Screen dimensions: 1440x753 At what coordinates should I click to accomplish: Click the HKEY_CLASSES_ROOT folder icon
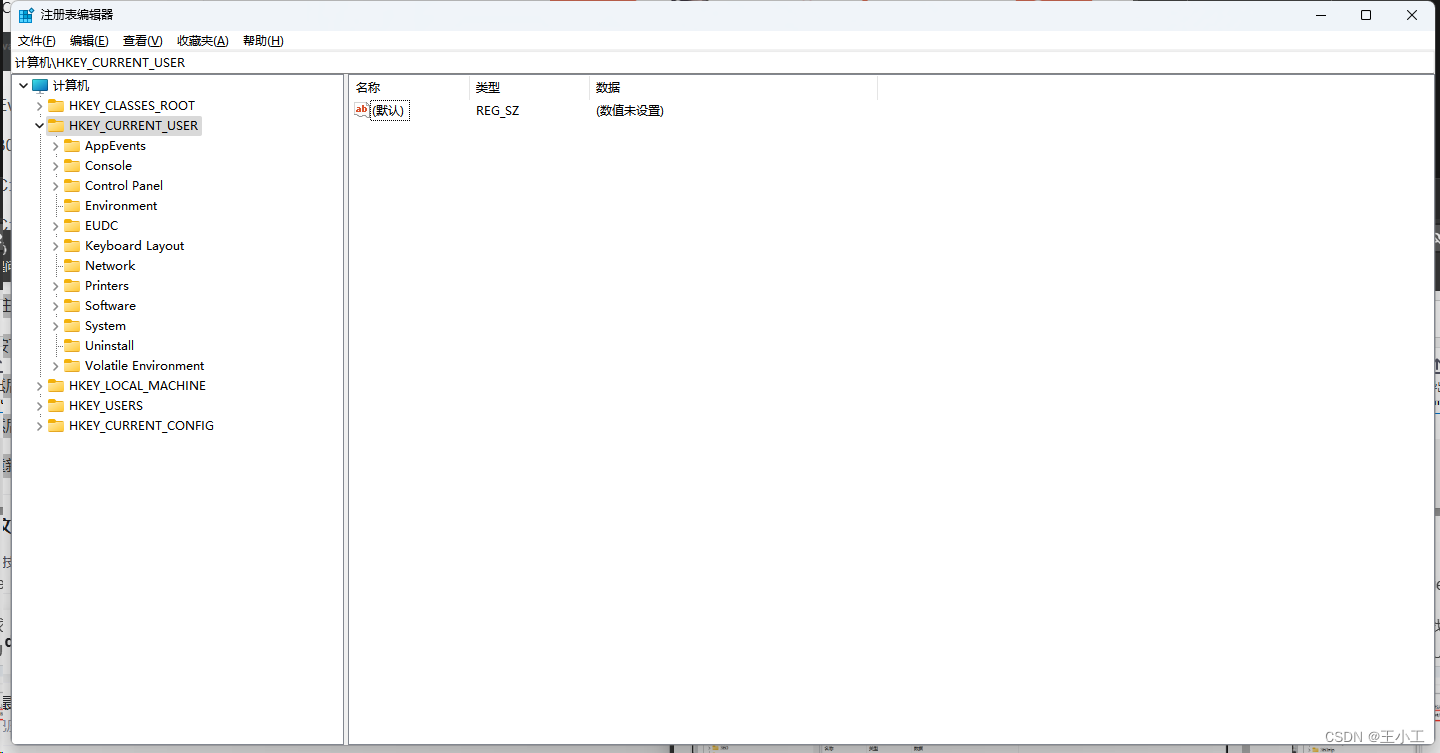tap(56, 106)
